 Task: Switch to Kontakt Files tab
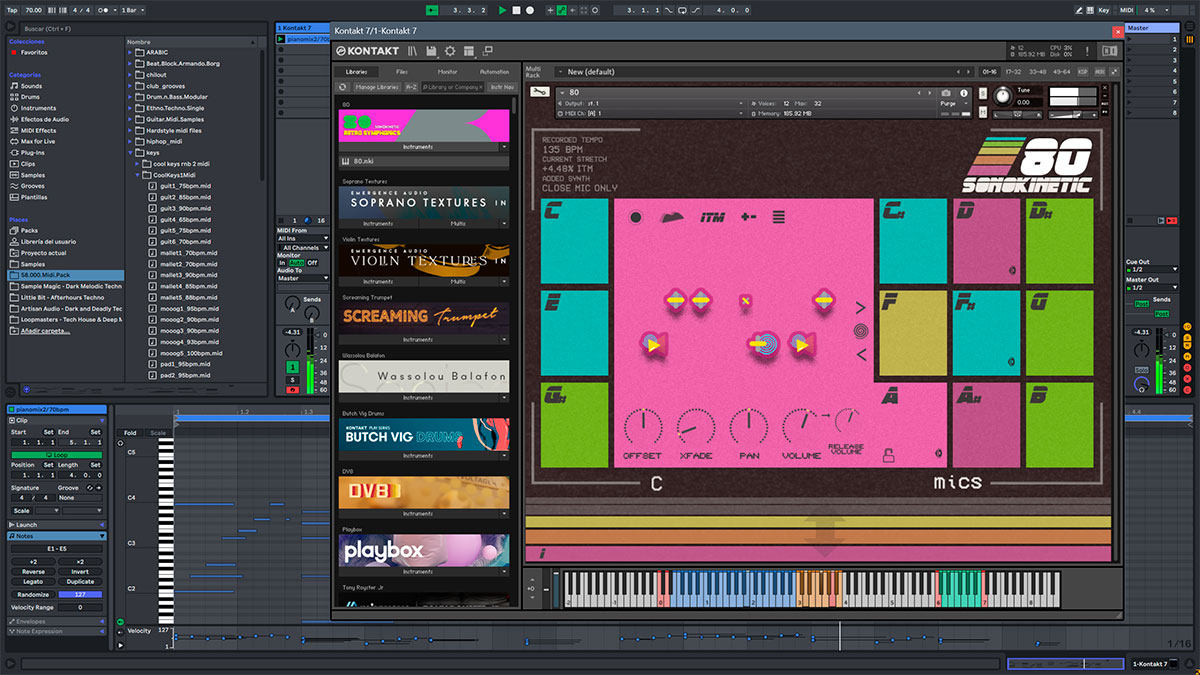point(401,72)
